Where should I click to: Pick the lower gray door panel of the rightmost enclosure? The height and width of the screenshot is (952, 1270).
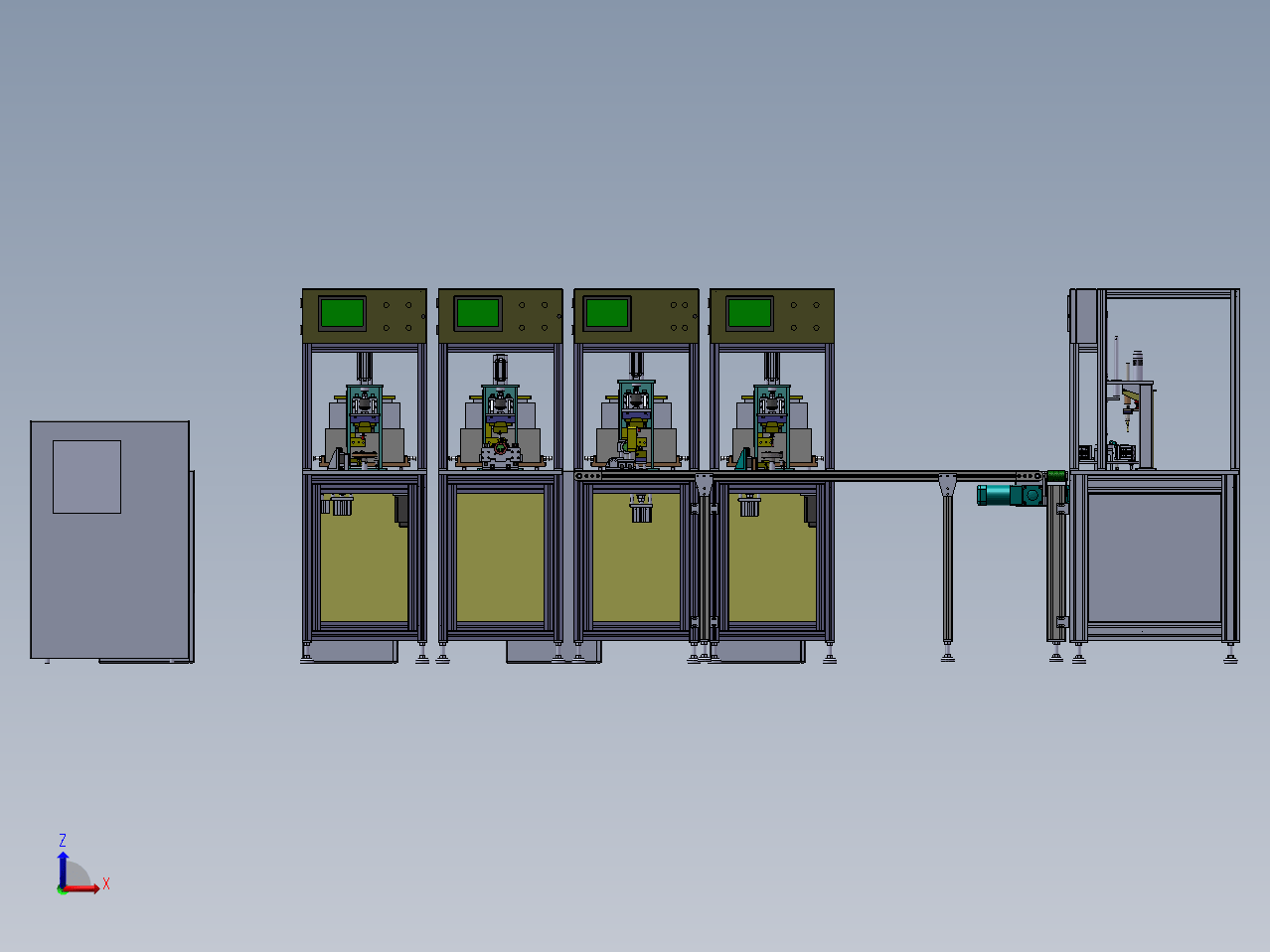(x=1154, y=557)
